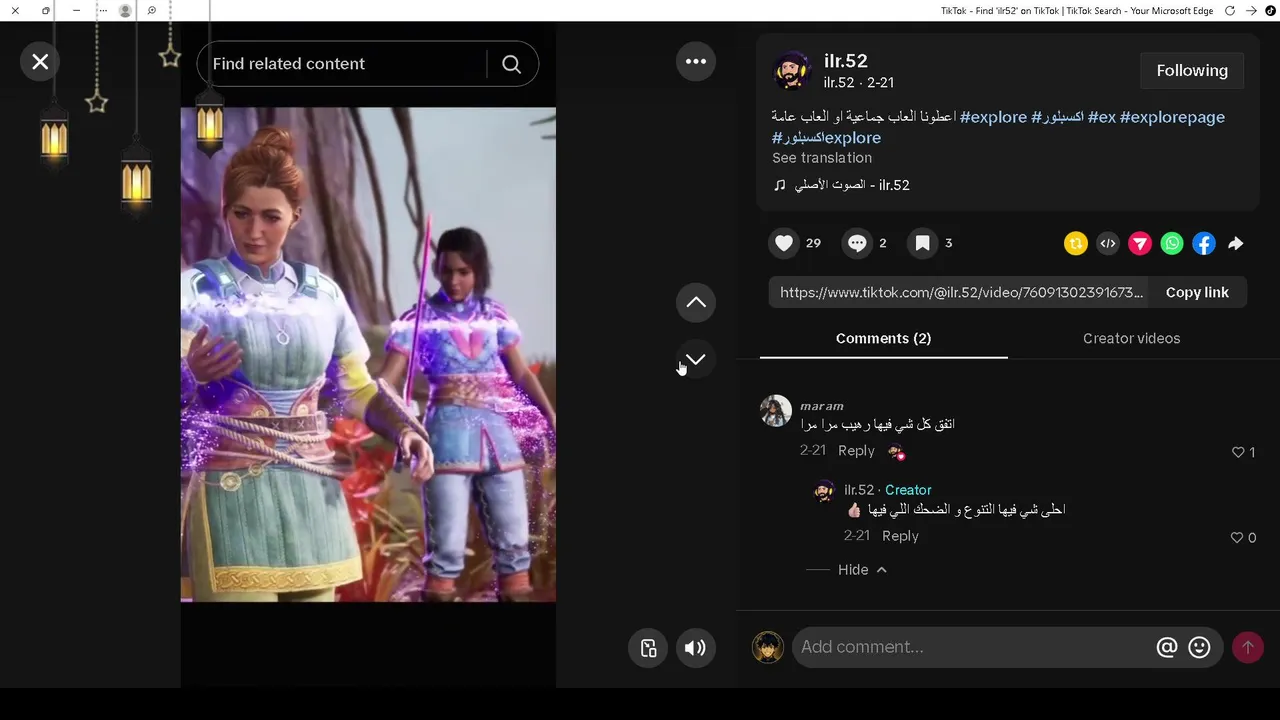Click the browser forward arrow in title bar
Viewport: 1280px width, 720px height.
[1251, 10]
